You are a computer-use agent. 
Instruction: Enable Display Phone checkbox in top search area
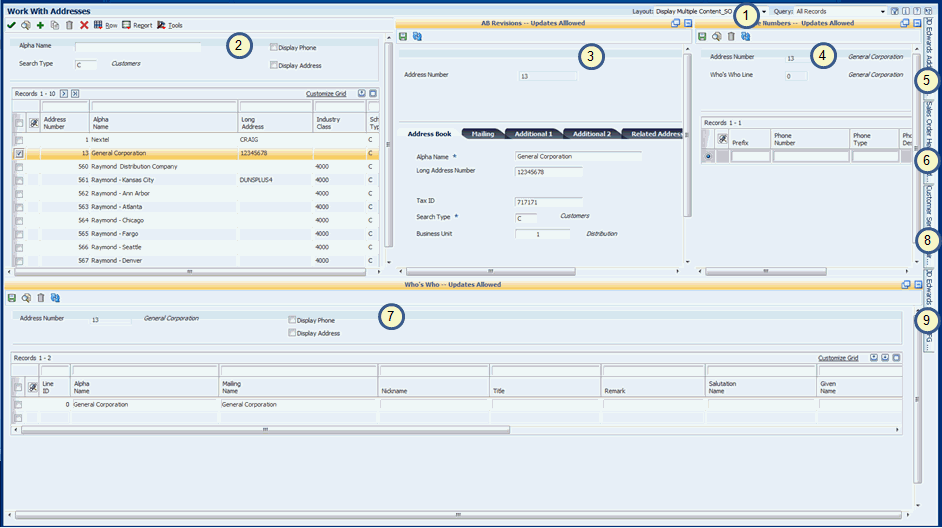pyautogui.click(x=274, y=47)
